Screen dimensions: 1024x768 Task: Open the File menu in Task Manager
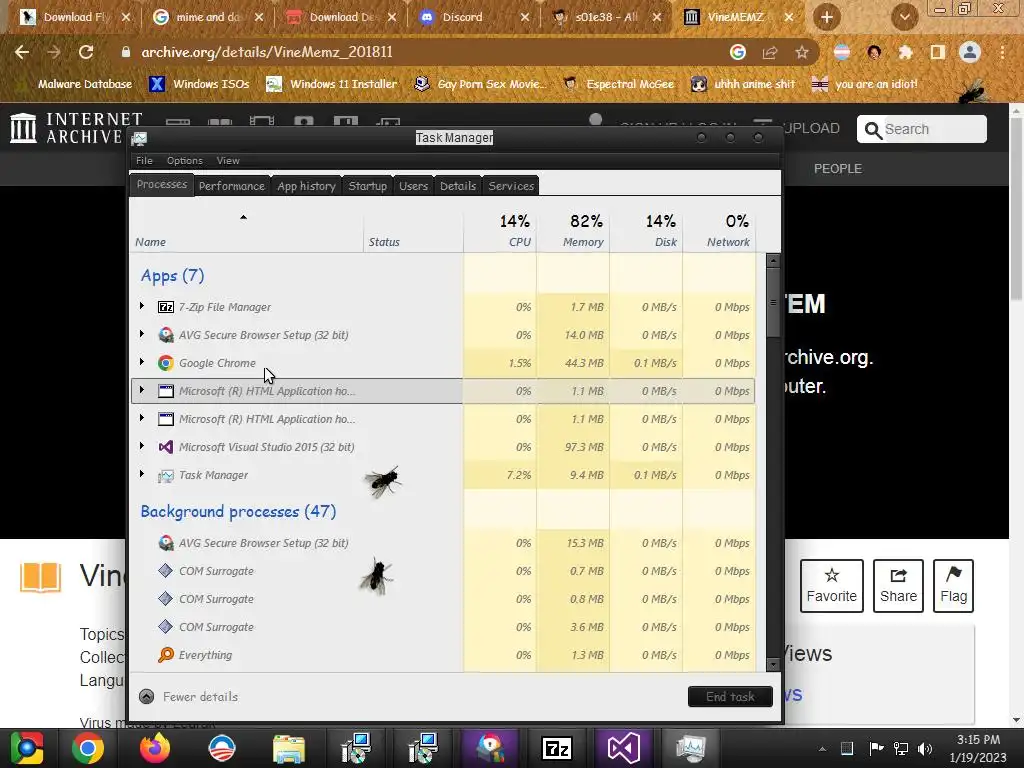(144, 161)
